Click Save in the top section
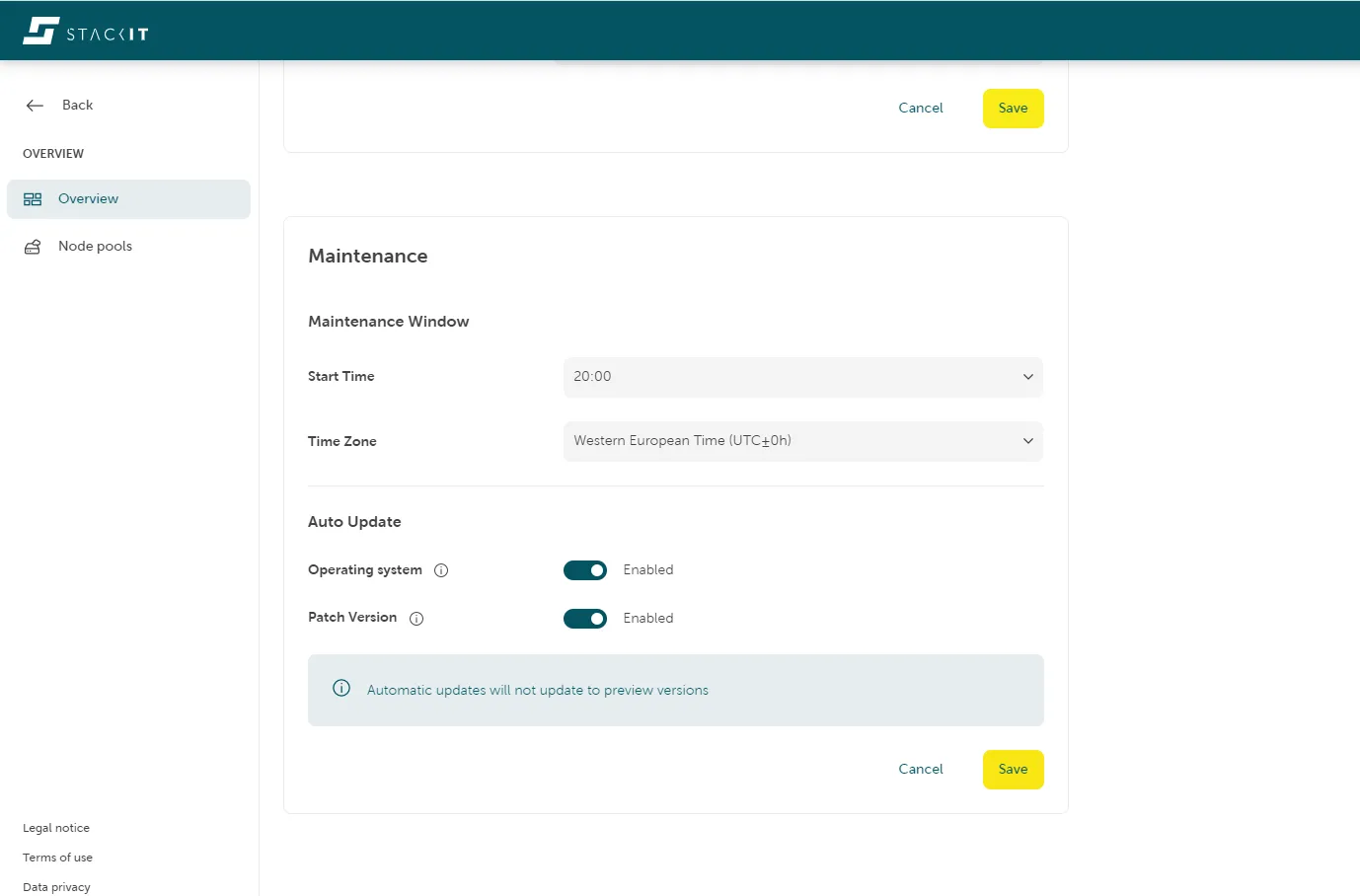Image resolution: width=1360 pixels, height=896 pixels. (1013, 109)
